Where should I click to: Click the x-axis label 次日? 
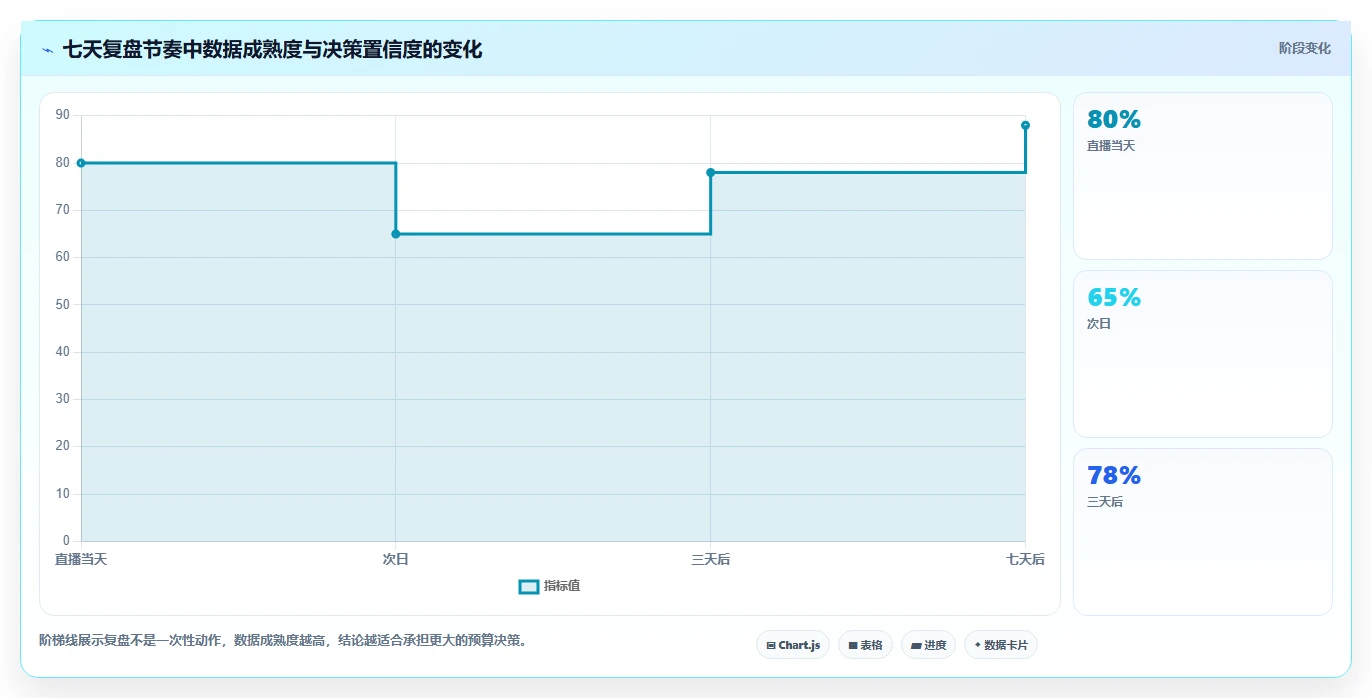click(396, 559)
